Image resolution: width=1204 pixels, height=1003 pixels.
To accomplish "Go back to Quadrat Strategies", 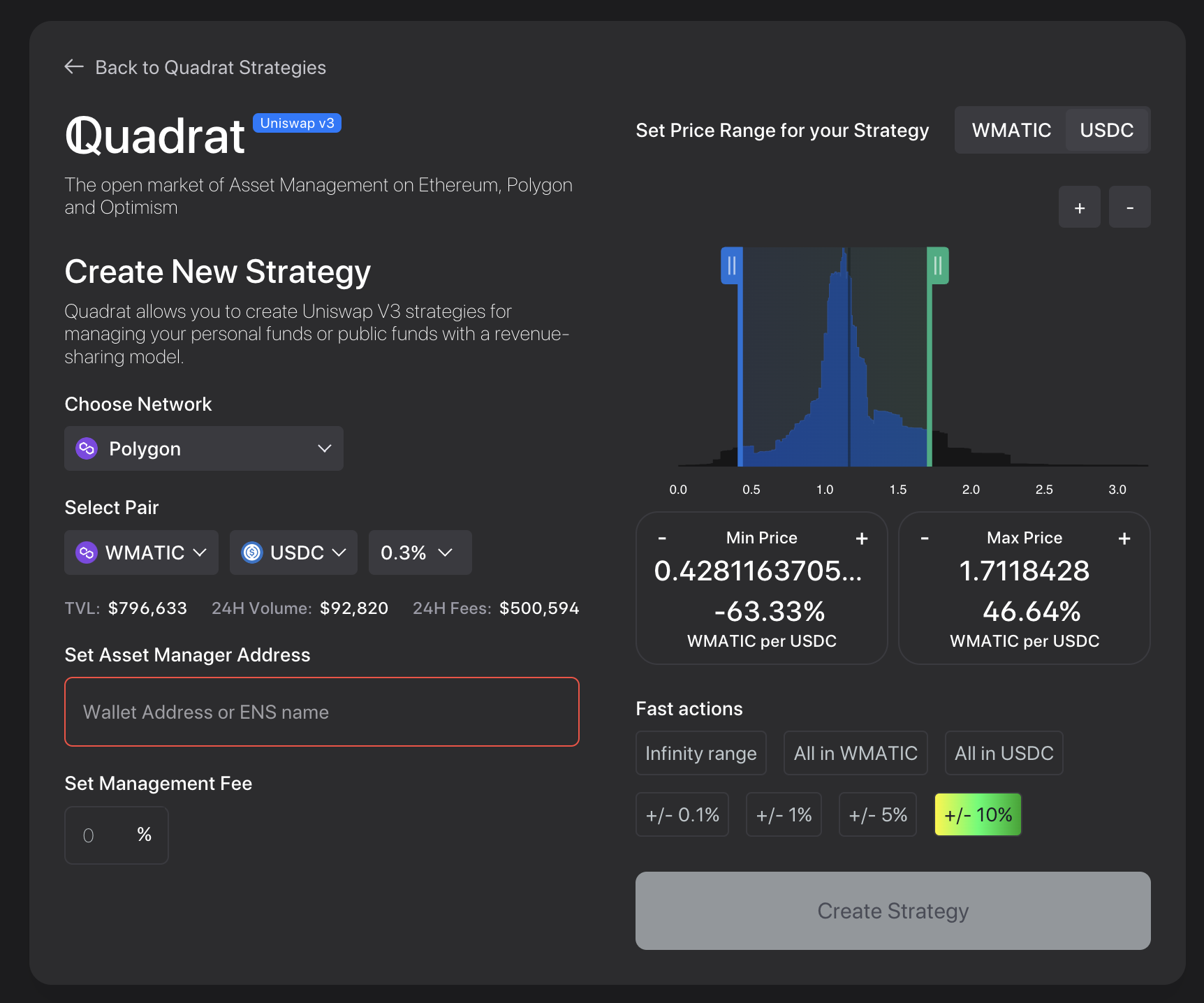I will tap(210, 68).
